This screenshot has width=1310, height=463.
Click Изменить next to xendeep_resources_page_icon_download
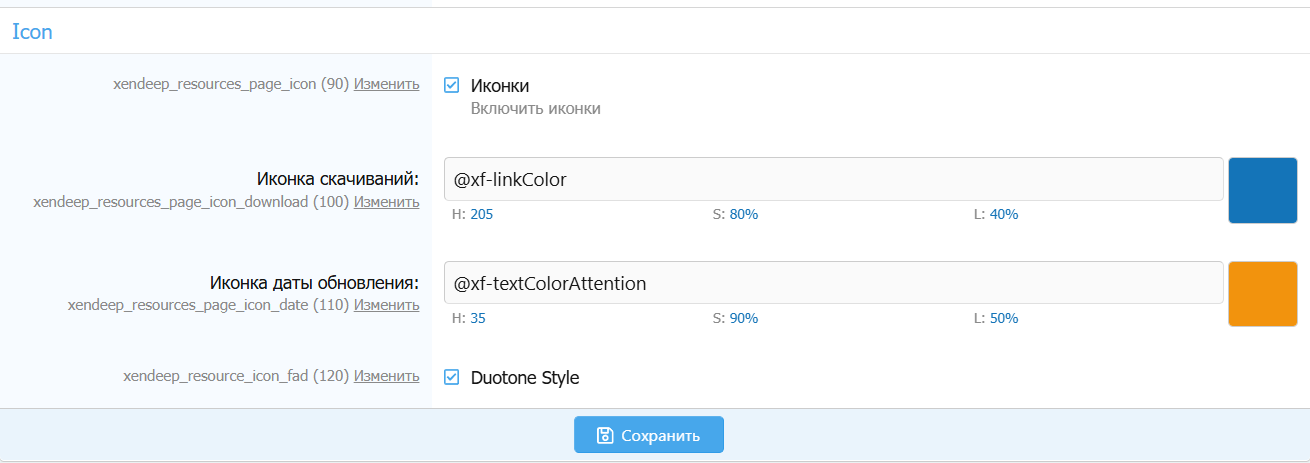[x=386, y=202]
